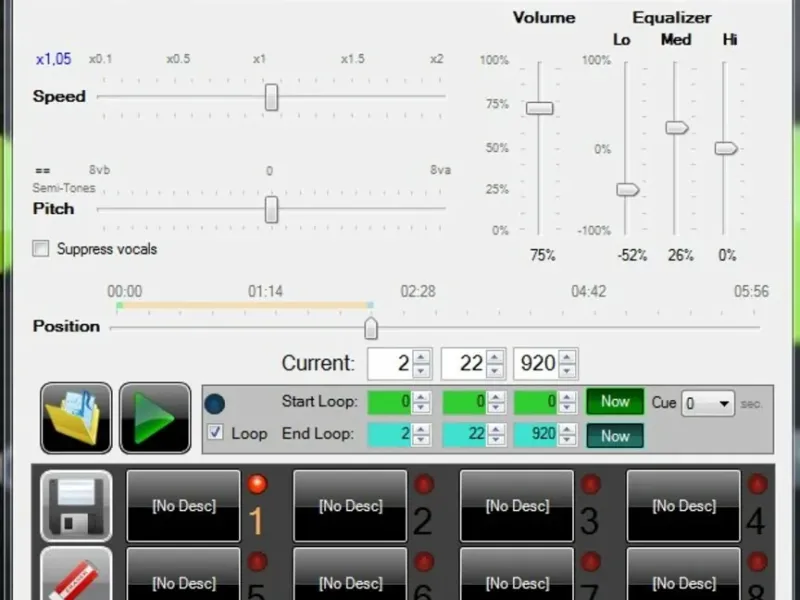Click the red LED for preset 5
This screenshot has width=800, height=600.
pyautogui.click(x=257, y=561)
